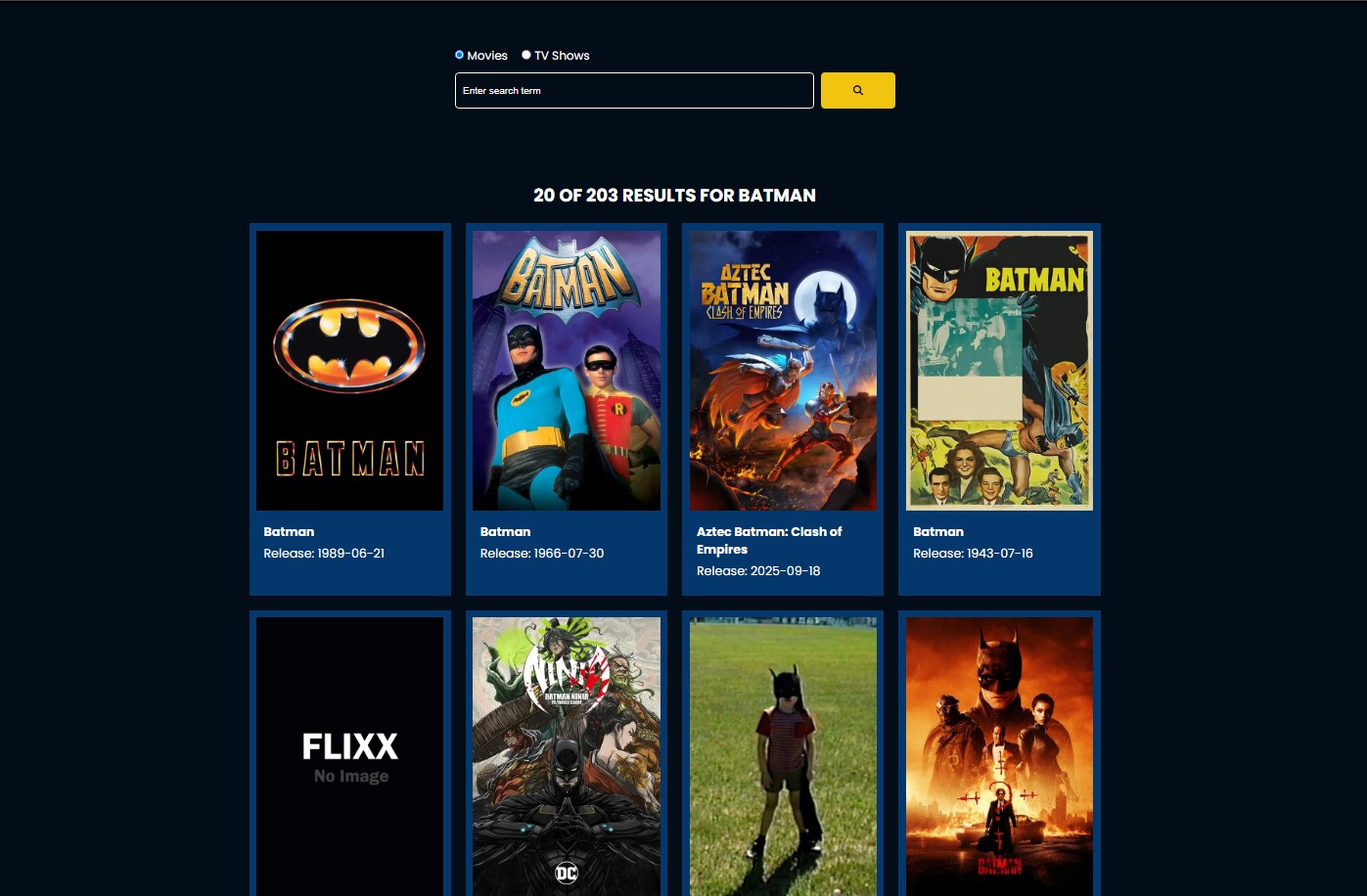Click the 'Release: 2025-09-18' date text
This screenshot has height=896, width=1367.
pos(758,570)
